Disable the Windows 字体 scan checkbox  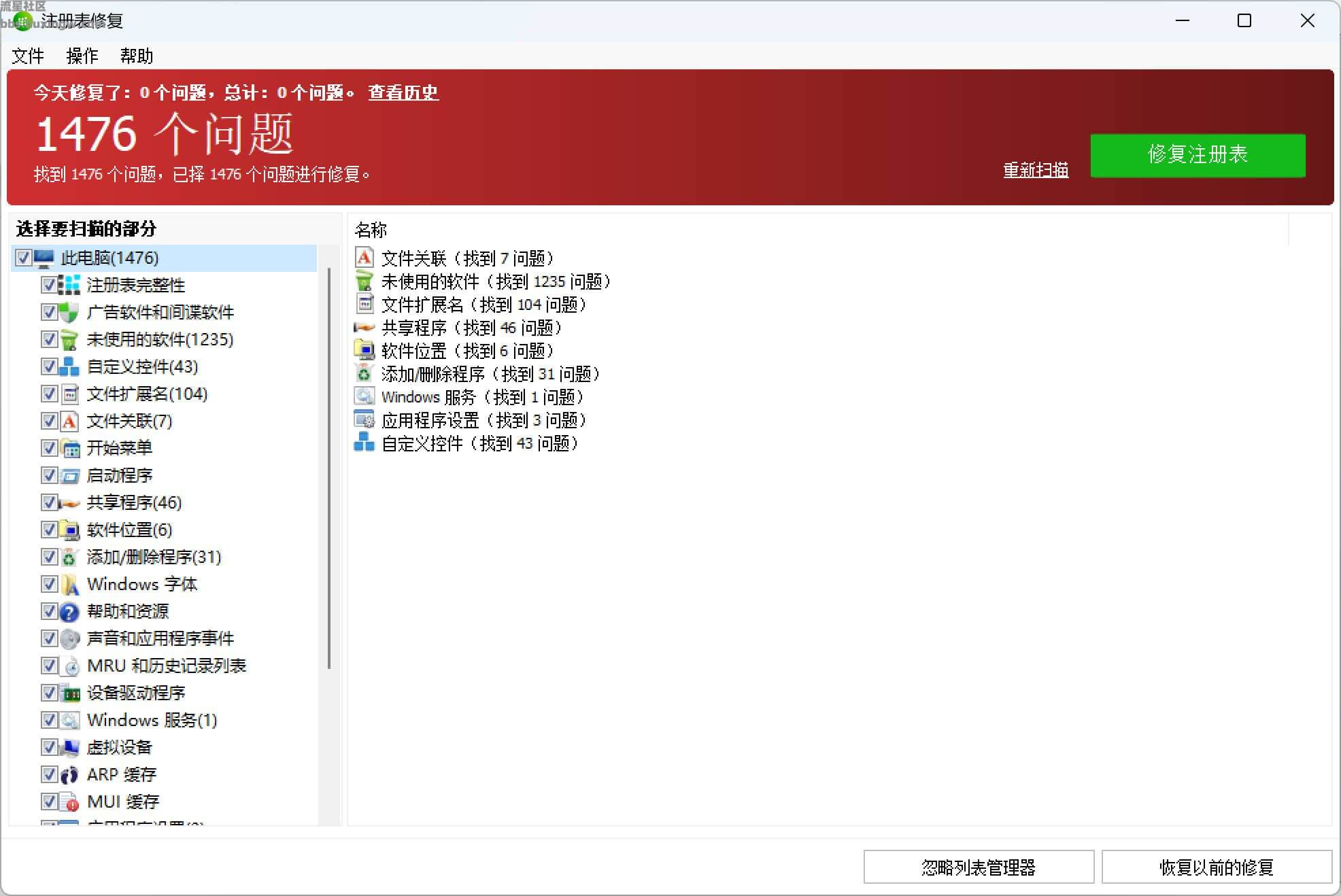[49, 584]
